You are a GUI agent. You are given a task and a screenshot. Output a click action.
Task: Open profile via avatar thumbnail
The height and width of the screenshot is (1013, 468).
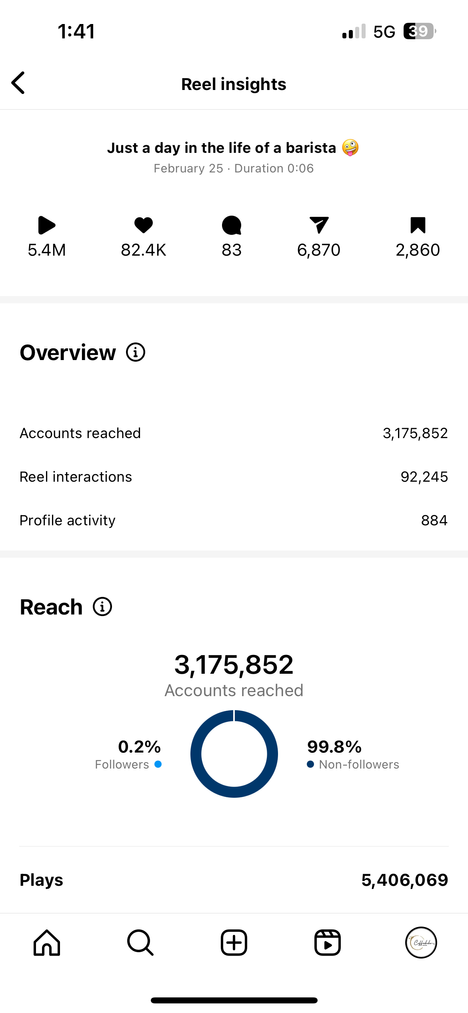pyautogui.click(x=421, y=943)
